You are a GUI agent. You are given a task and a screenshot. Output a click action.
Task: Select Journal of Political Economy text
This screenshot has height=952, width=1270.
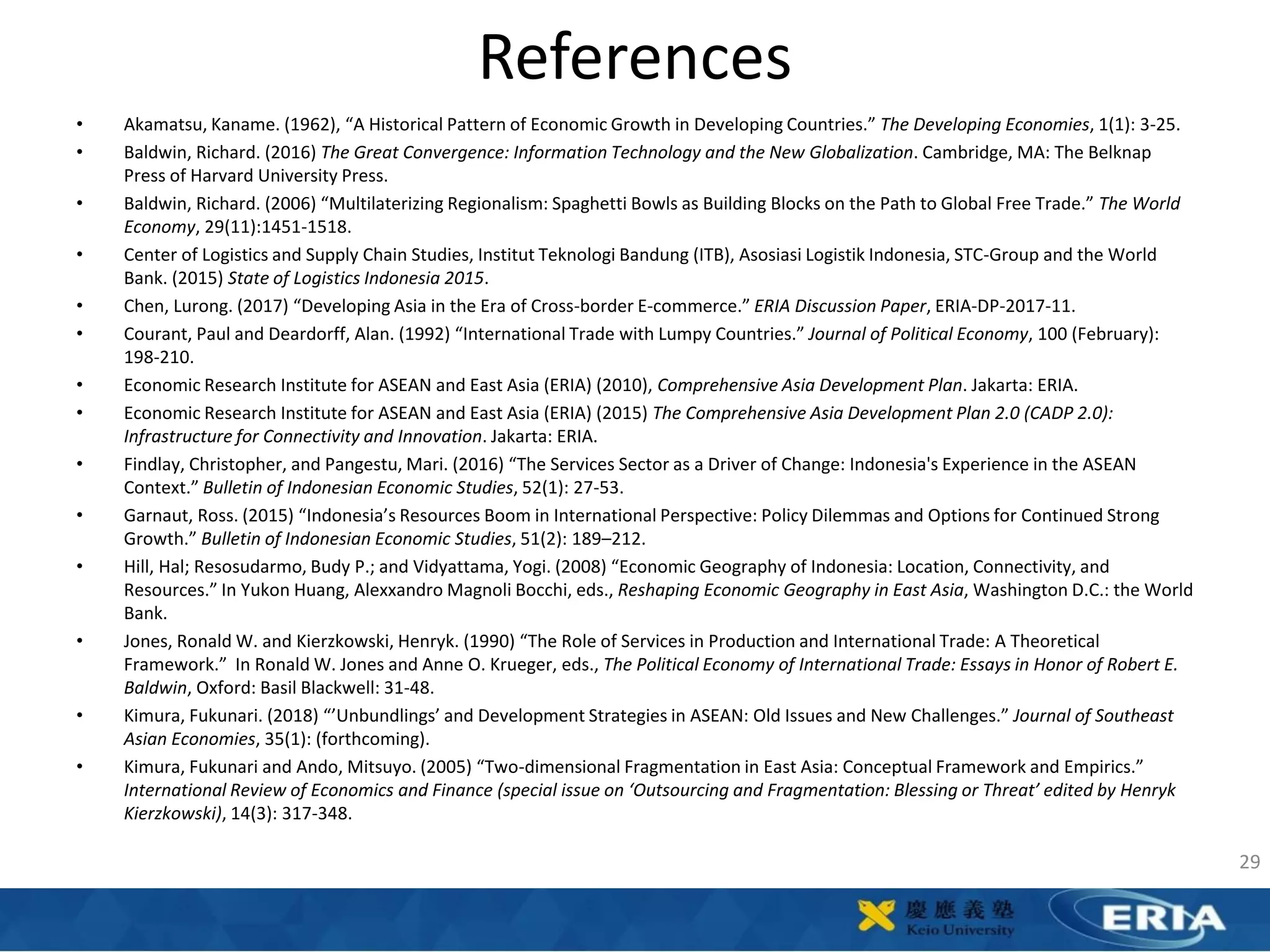tap(918, 334)
